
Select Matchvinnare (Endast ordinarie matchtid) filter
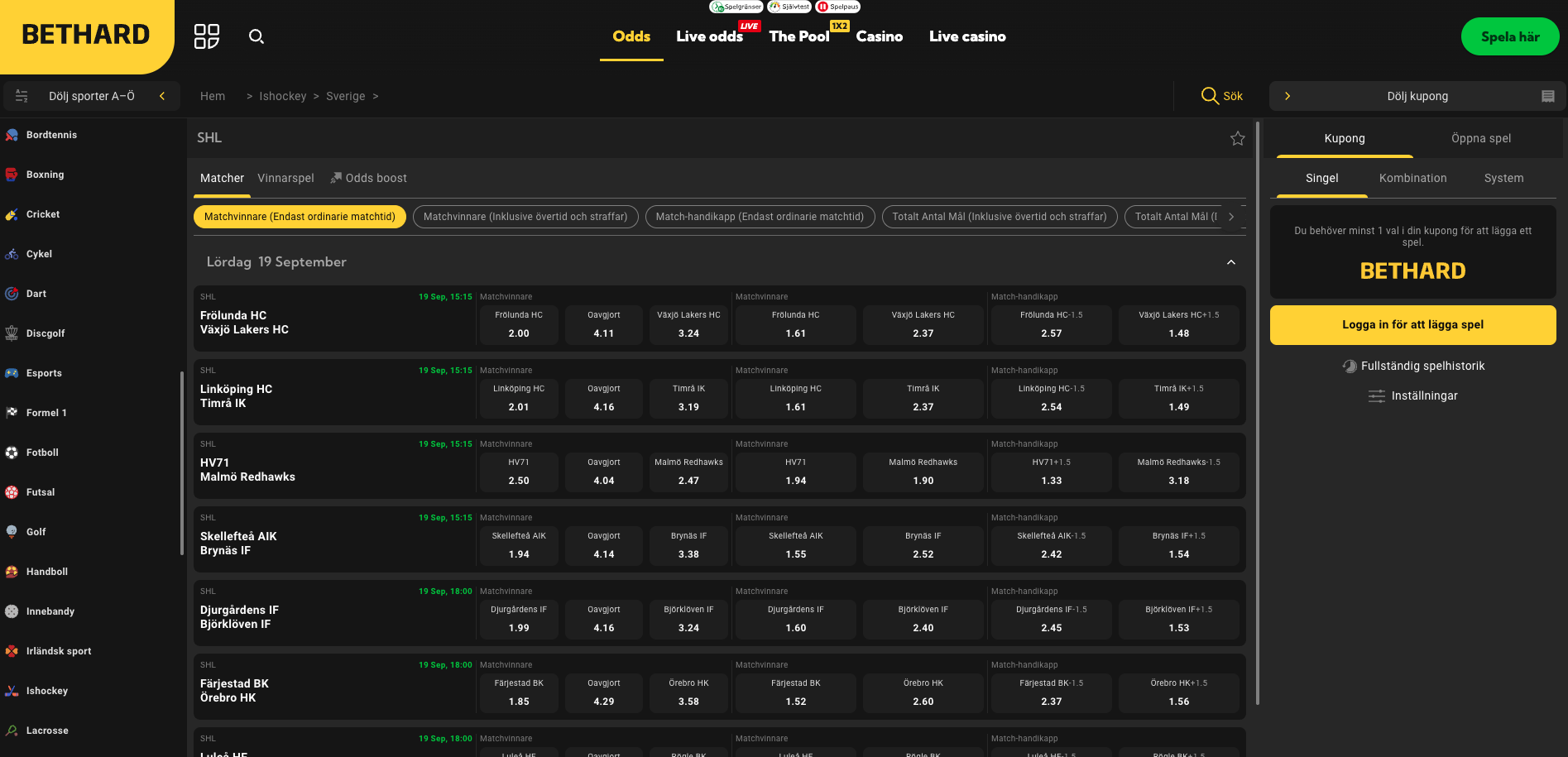300,217
